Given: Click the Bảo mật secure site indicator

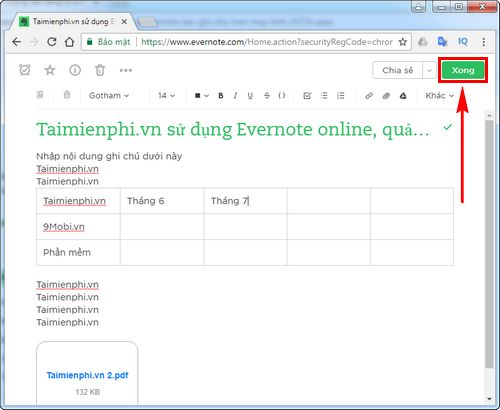Looking at the screenshot, I should (x=109, y=42).
